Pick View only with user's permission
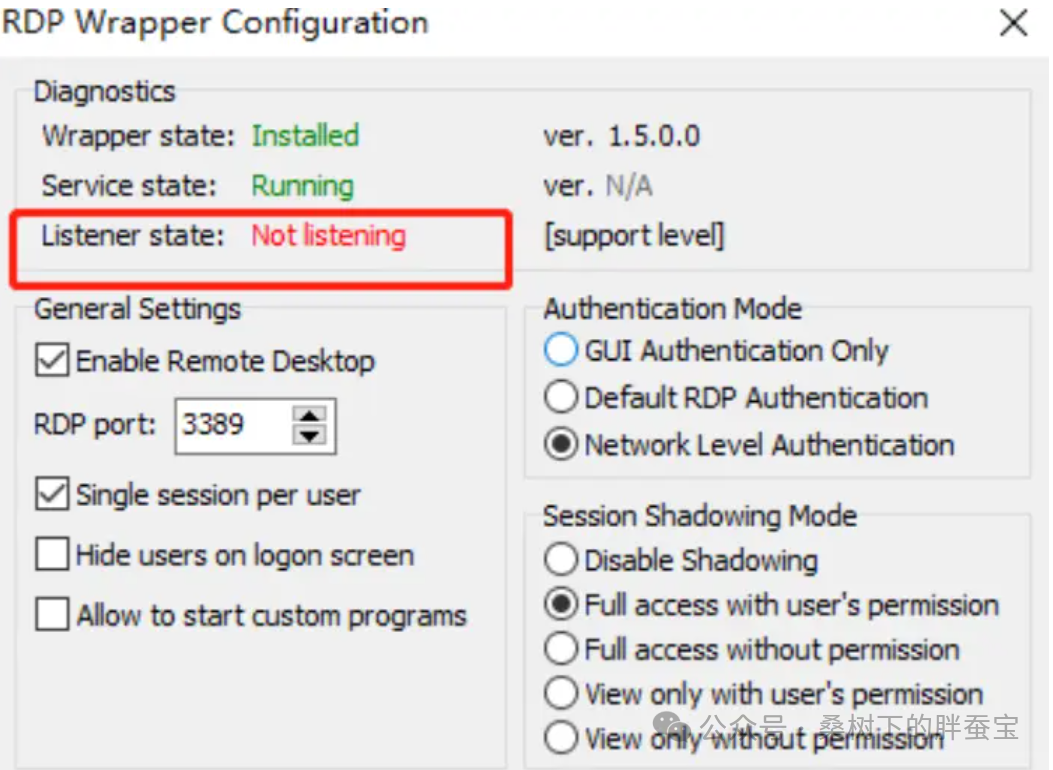1053x770 pixels. click(x=562, y=694)
